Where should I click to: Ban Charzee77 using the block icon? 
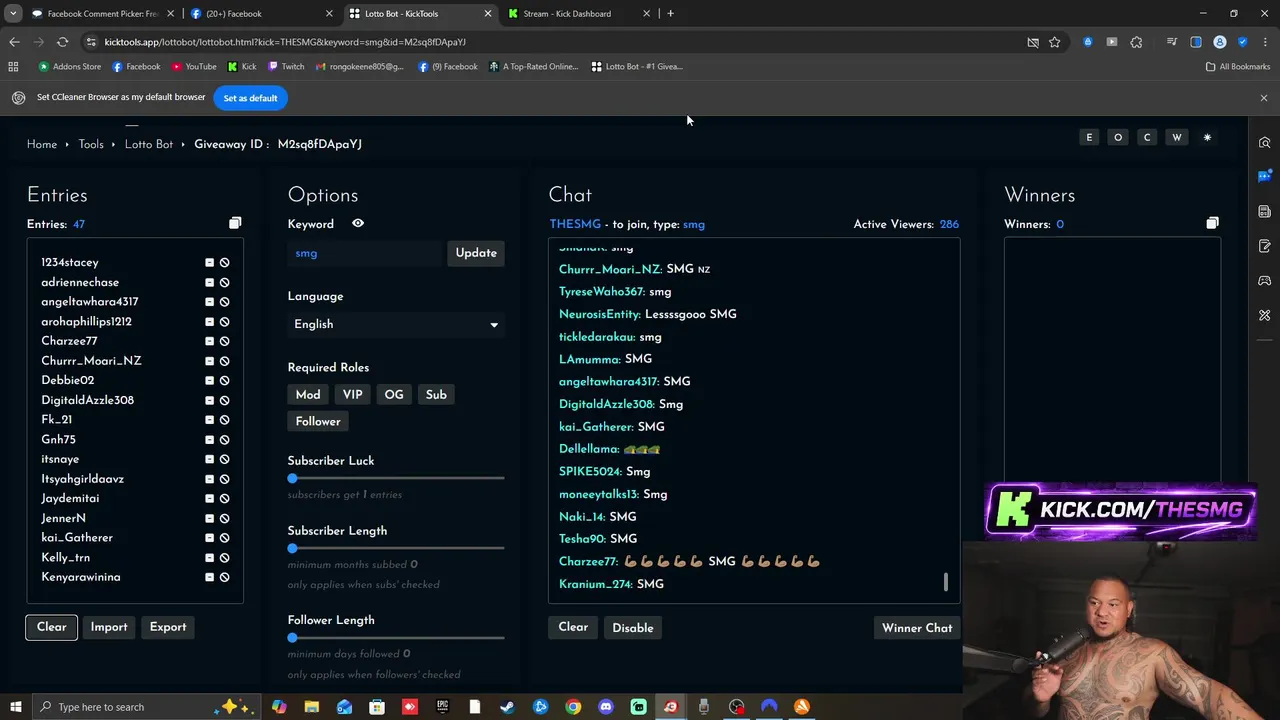tap(224, 341)
